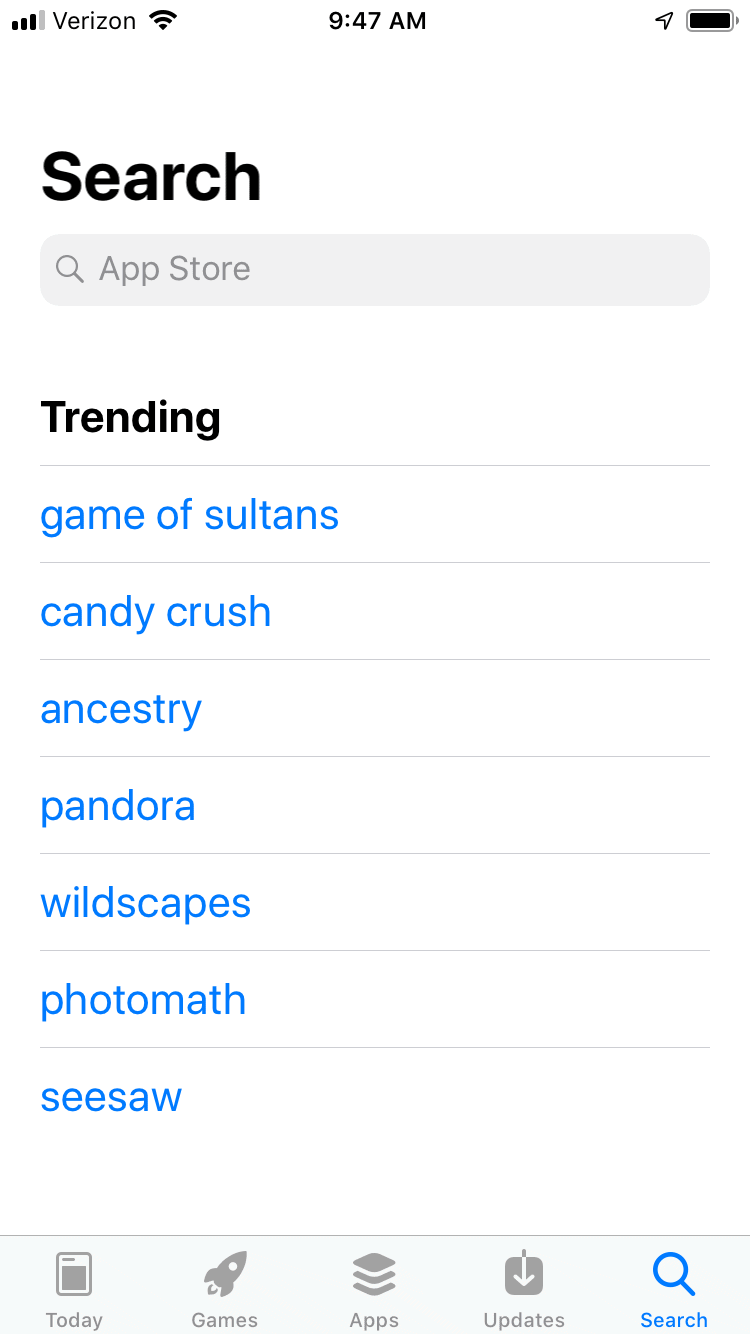Screen dimensions: 750x1334
Task: Choose pandora from trending list
Action: pos(118,806)
